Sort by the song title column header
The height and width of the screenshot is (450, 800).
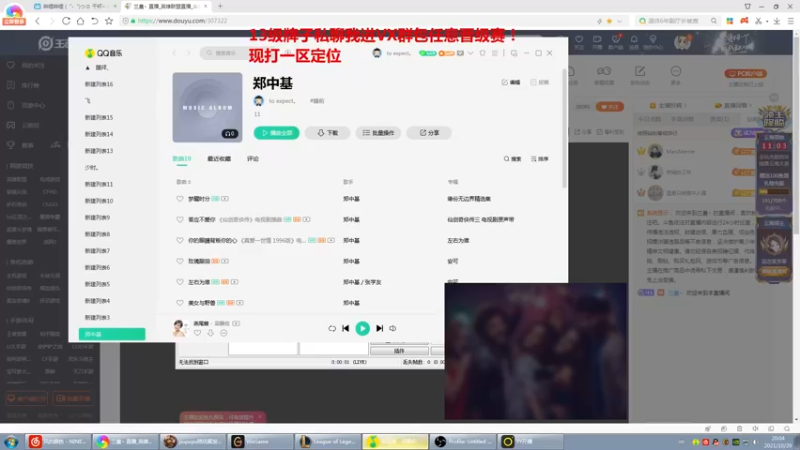tap(183, 182)
